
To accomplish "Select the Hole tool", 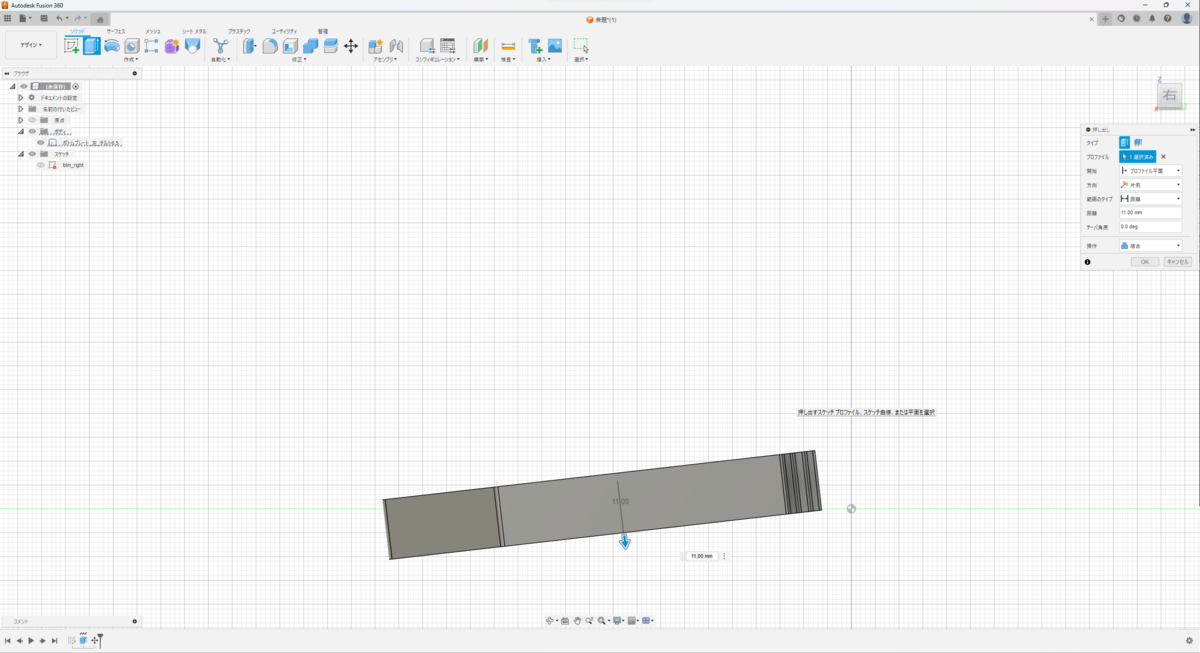I will click(132, 46).
